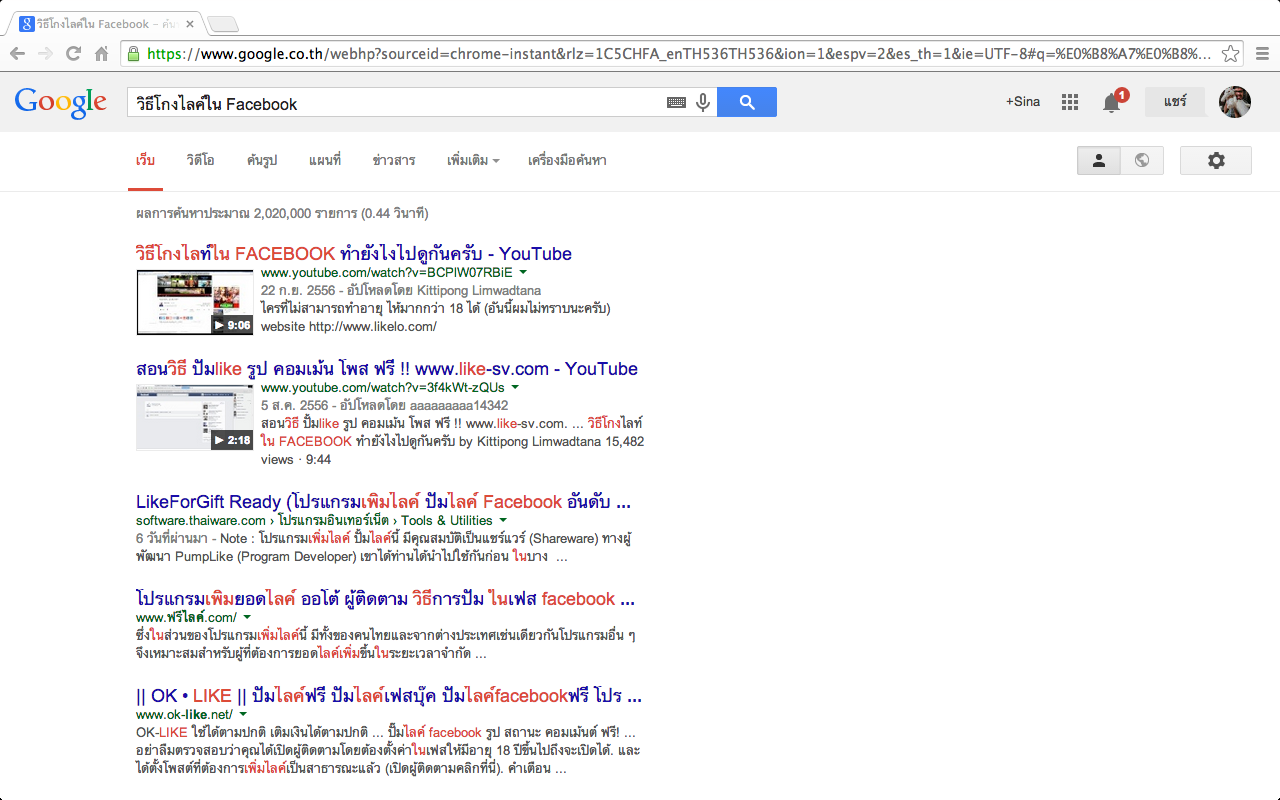This screenshot has width=1280, height=800.
Task: Open เครื่องมือค้นหา (Search tools)
Action: [x=567, y=160]
